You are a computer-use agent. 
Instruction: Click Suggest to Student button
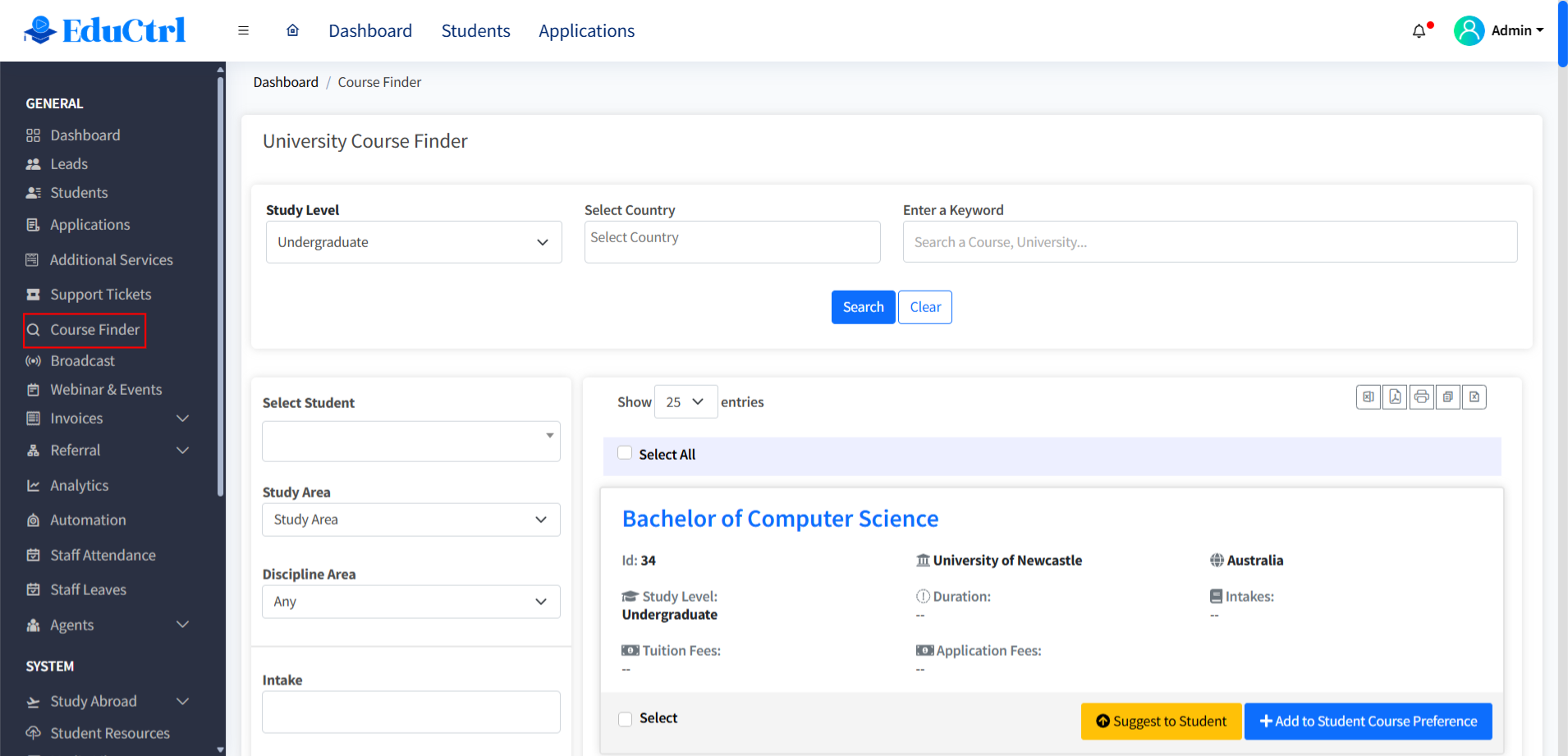coord(1161,722)
